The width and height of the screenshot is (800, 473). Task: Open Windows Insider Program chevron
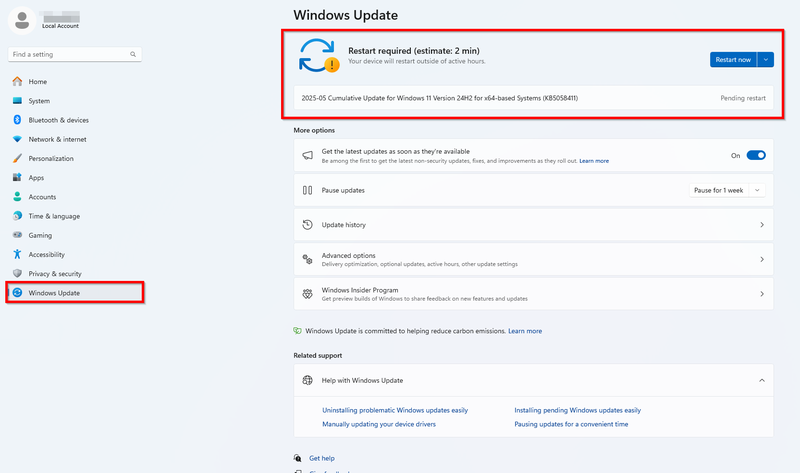click(762, 294)
